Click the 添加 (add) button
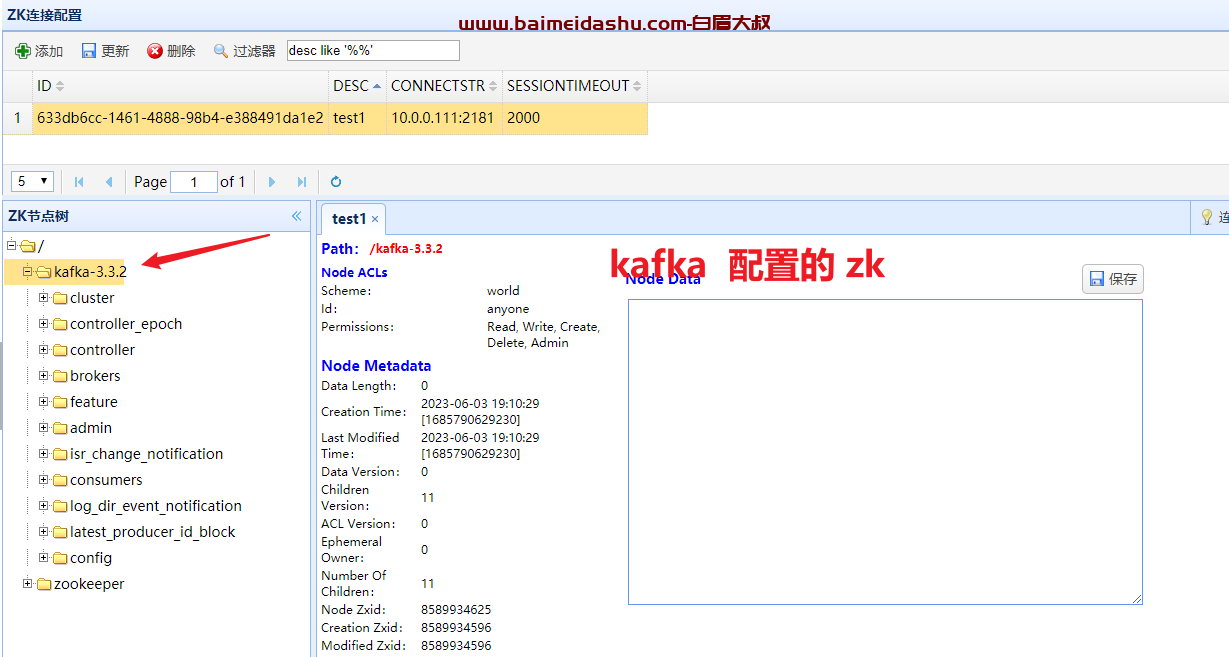The image size is (1229, 657). pos(39,51)
